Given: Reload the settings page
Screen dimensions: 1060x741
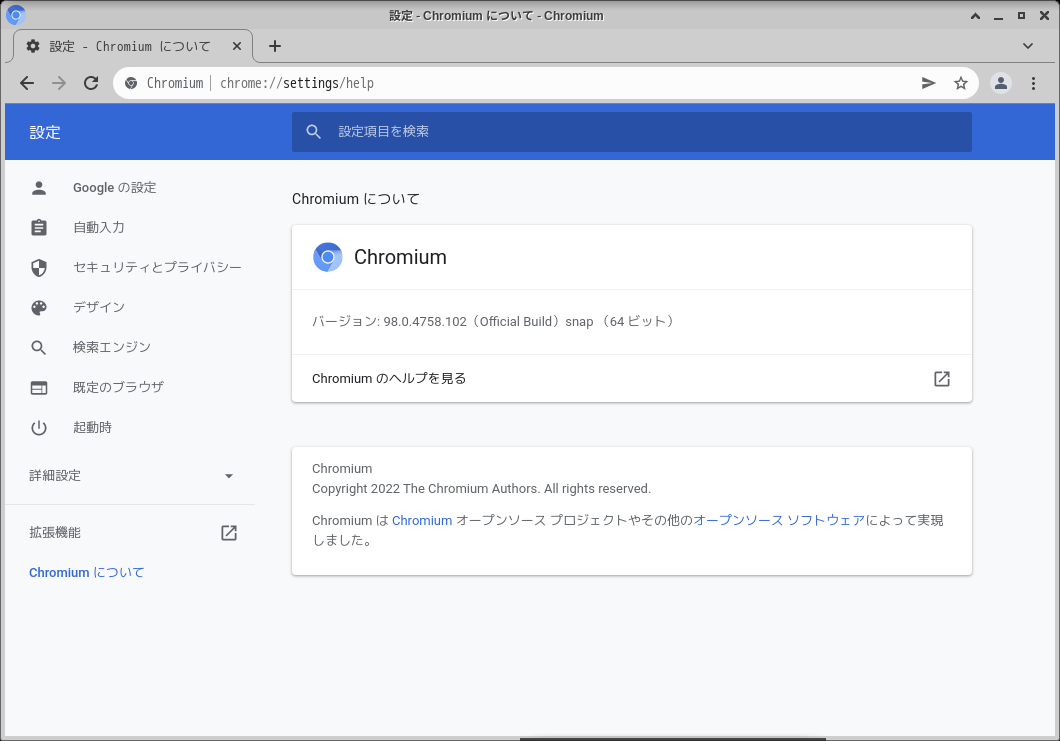Looking at the screenshot, I should 91,83.
